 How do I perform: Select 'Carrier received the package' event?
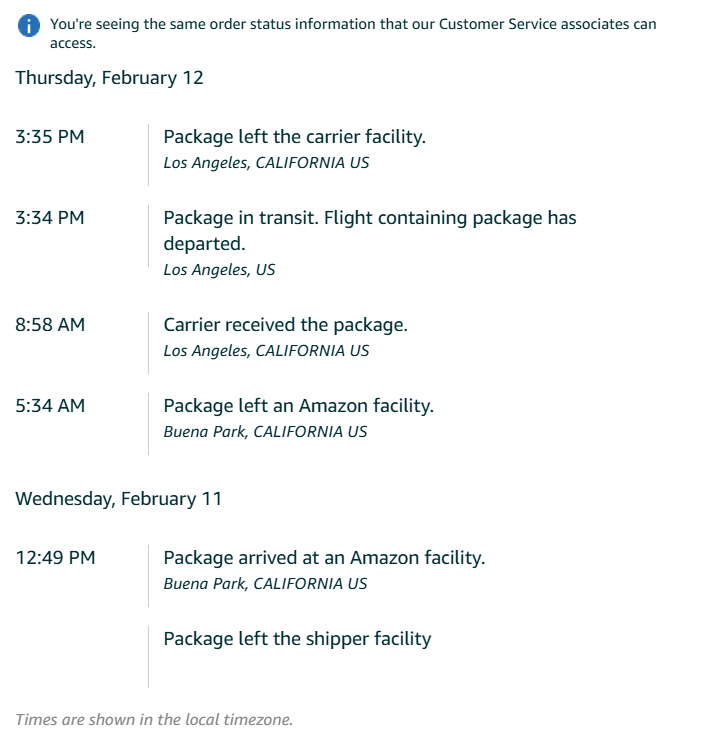point(285,325)
